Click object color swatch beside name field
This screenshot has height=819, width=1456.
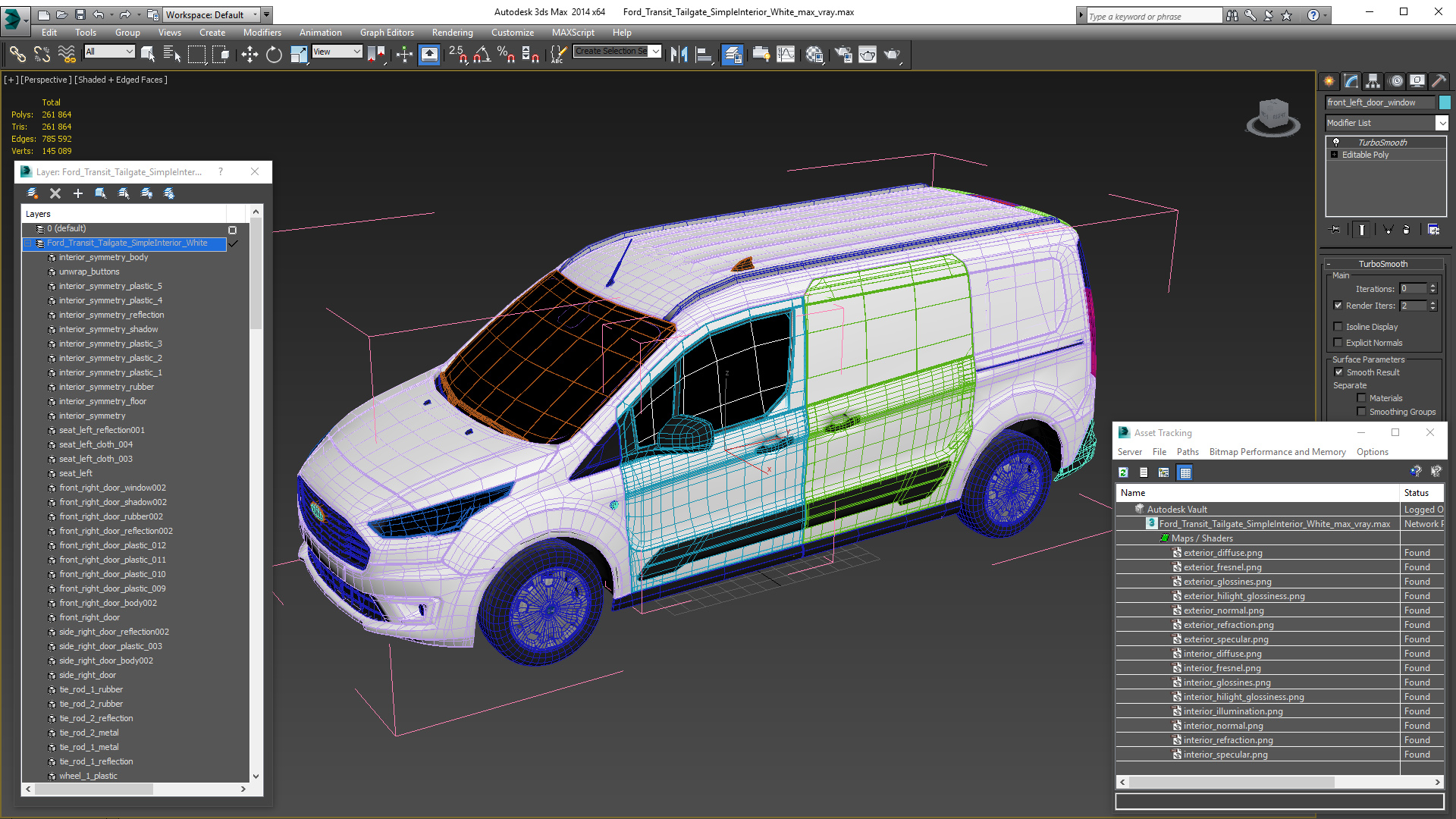(1445, 102)
